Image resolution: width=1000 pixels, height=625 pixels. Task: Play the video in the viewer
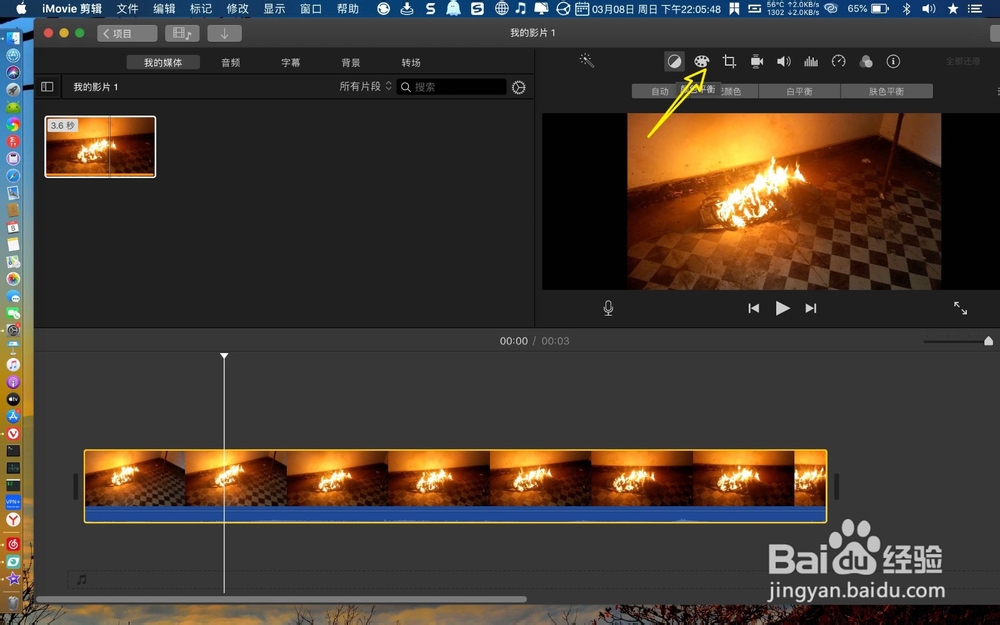(x=783, y=308)
